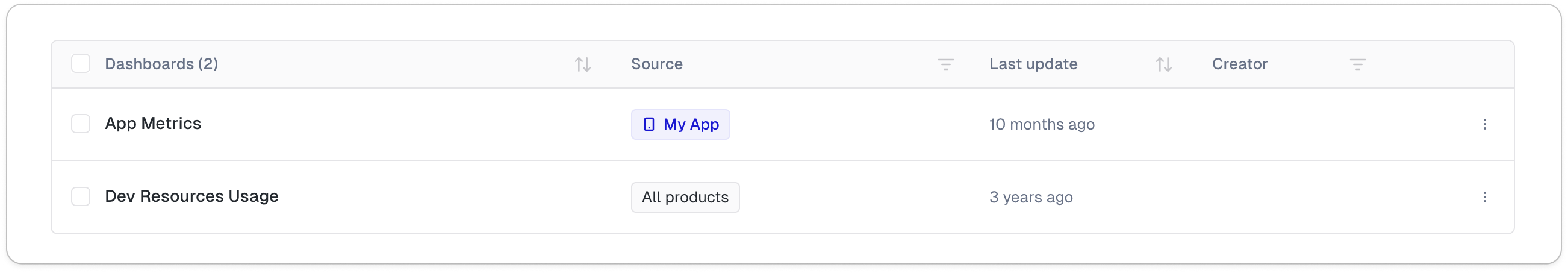Click the 10 months ago timestamp
Viewport: 1568px width, 273px height.
[1042, 124]
